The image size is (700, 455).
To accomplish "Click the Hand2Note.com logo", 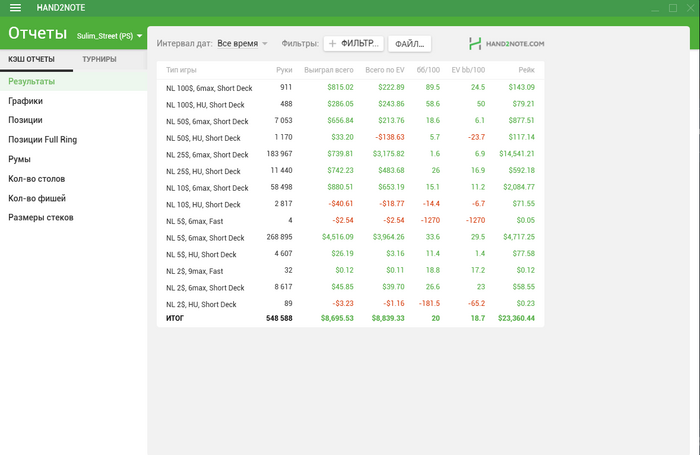I will tap(507, 44).
